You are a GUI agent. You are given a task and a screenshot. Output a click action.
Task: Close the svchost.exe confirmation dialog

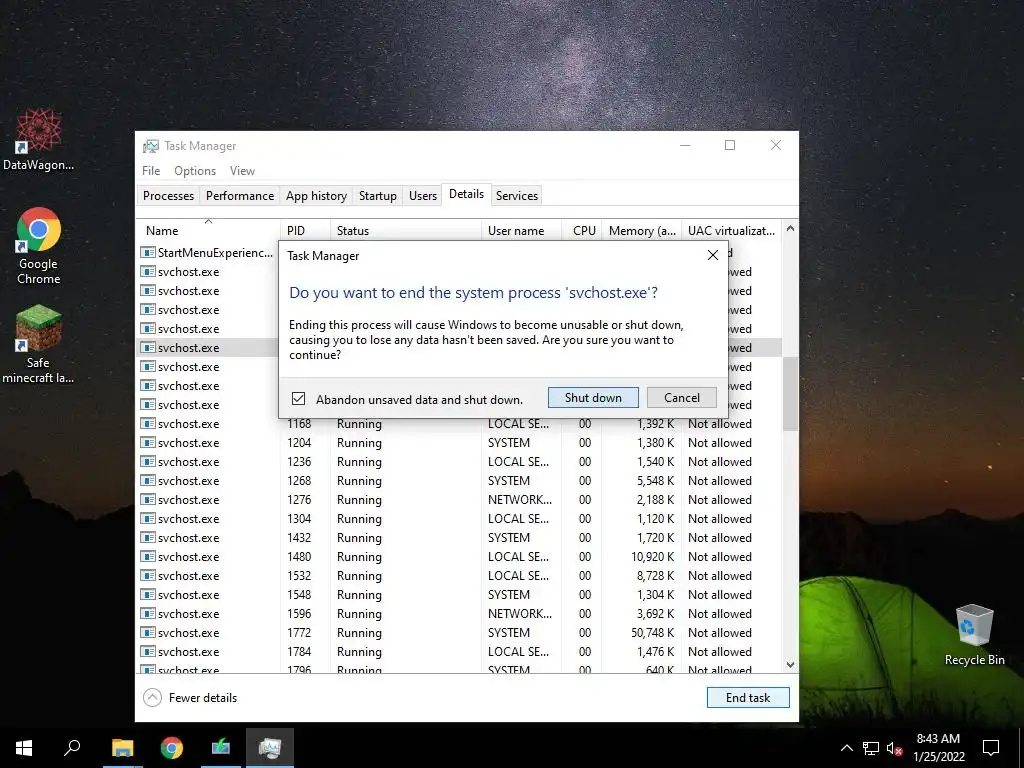(712, 255)
